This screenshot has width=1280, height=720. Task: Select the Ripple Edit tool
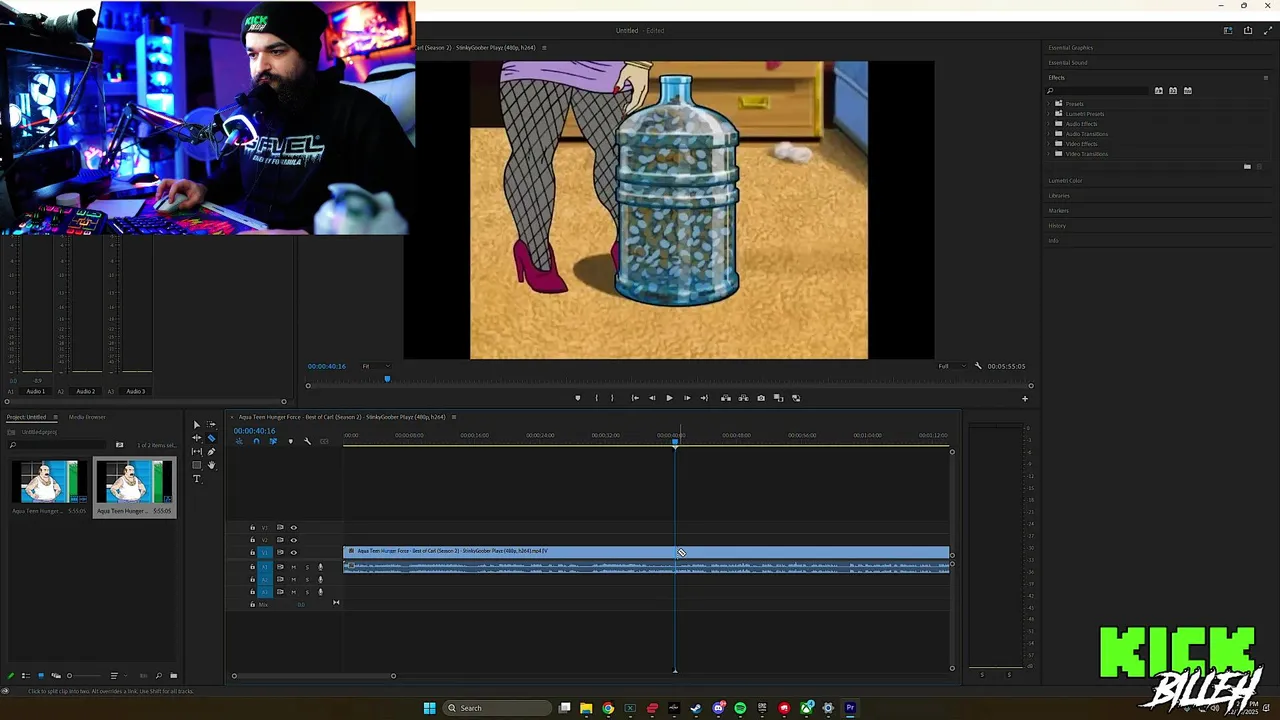coord(197,438)
